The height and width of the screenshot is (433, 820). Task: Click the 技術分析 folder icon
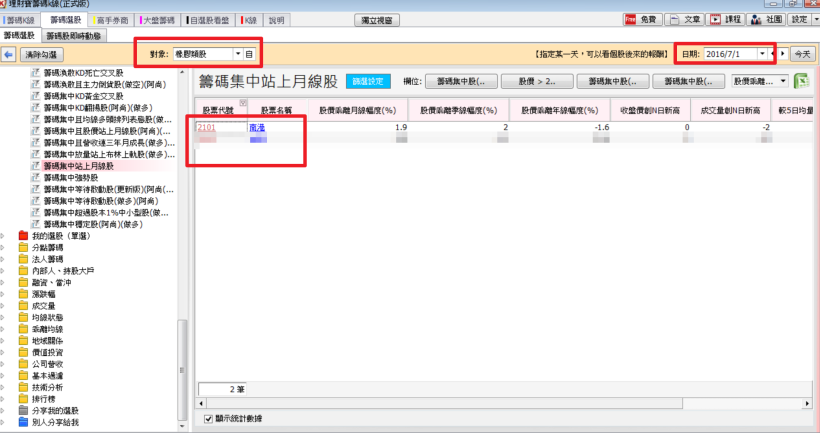[x=23, y=387]
